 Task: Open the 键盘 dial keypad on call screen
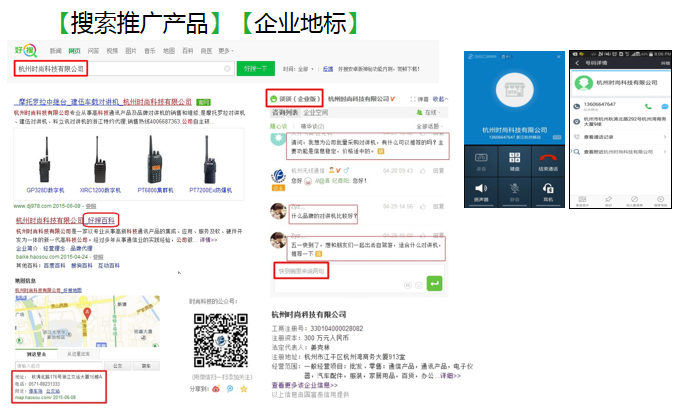(515, 161)
